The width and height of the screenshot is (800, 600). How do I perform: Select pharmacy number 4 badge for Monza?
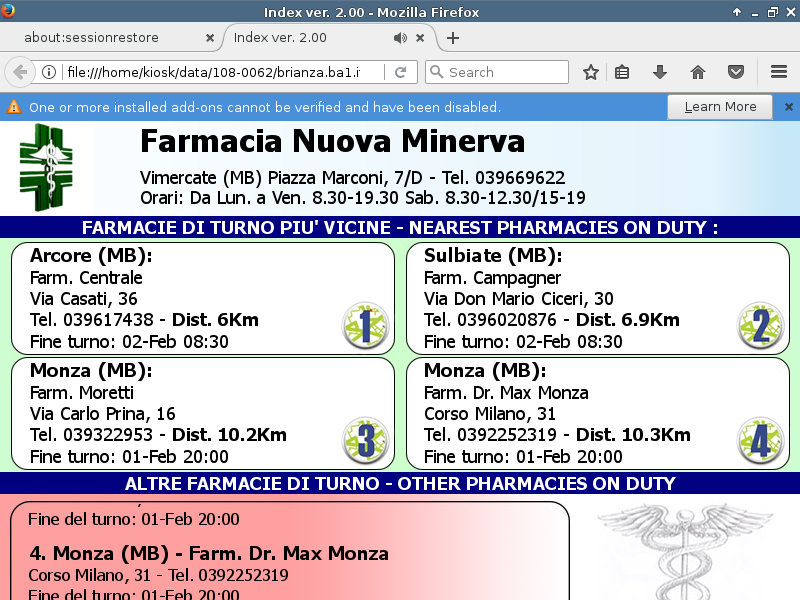760,441
